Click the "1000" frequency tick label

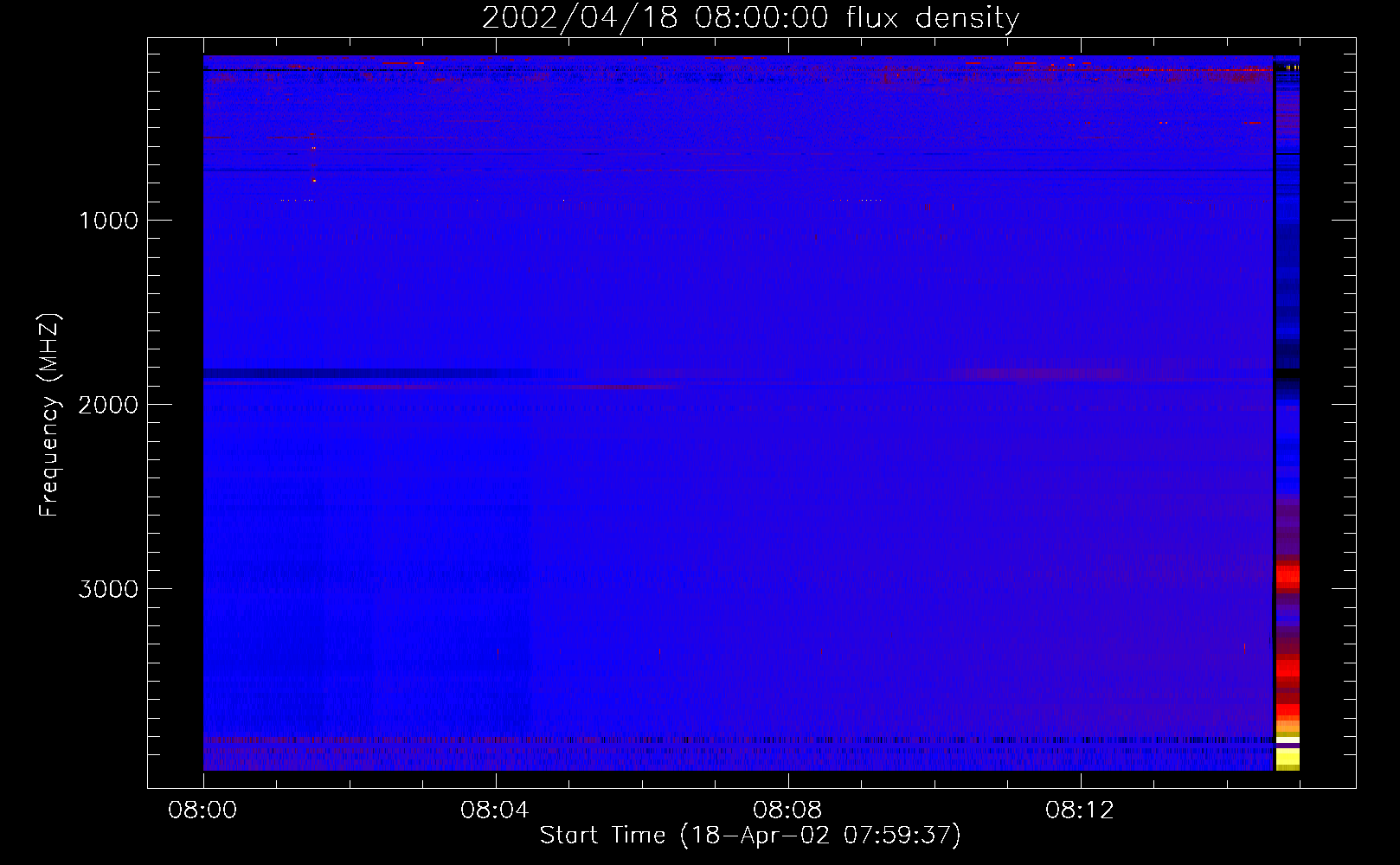(x=108, y=221)
